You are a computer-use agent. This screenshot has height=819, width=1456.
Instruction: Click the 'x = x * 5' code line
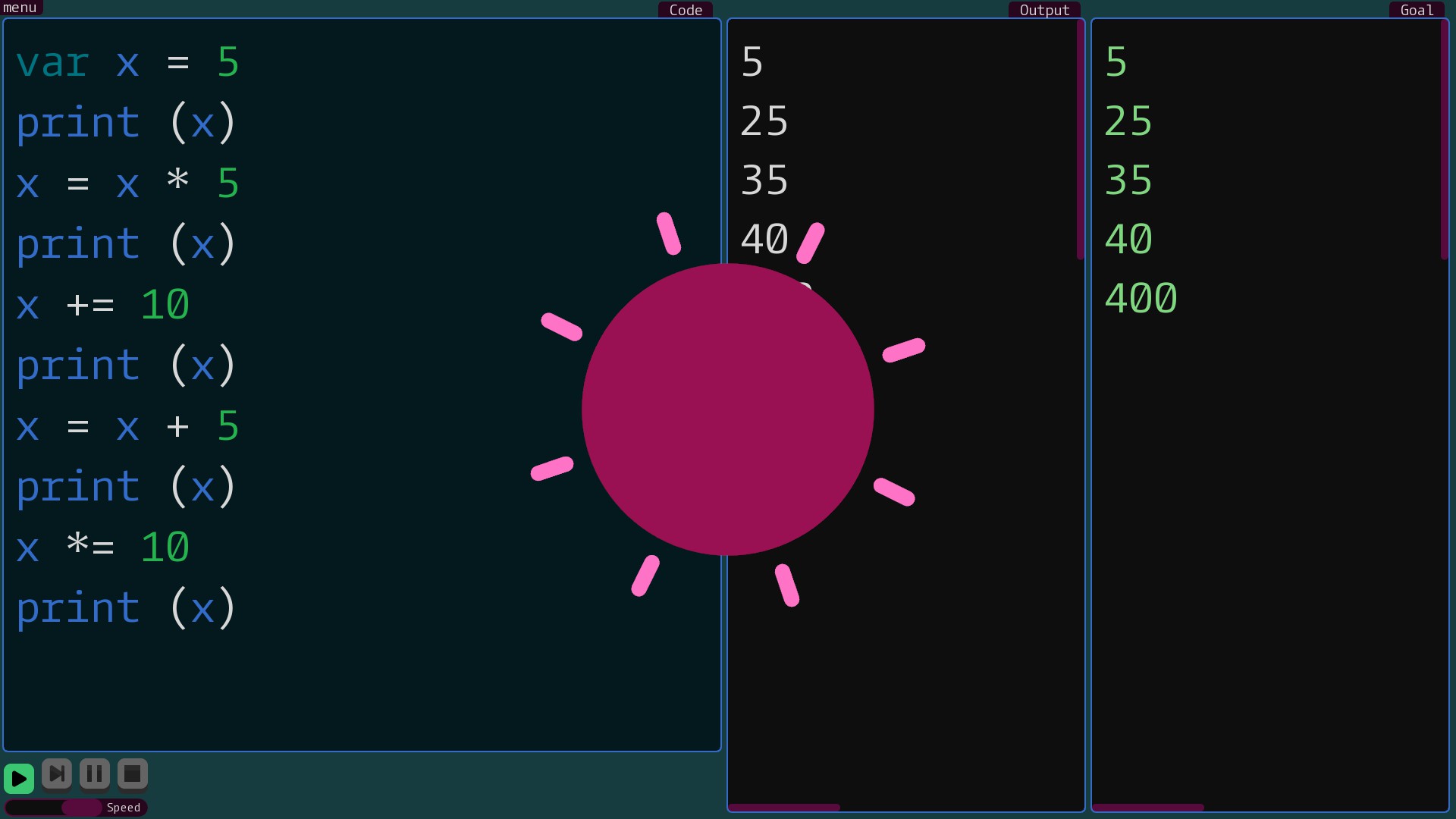127,184
